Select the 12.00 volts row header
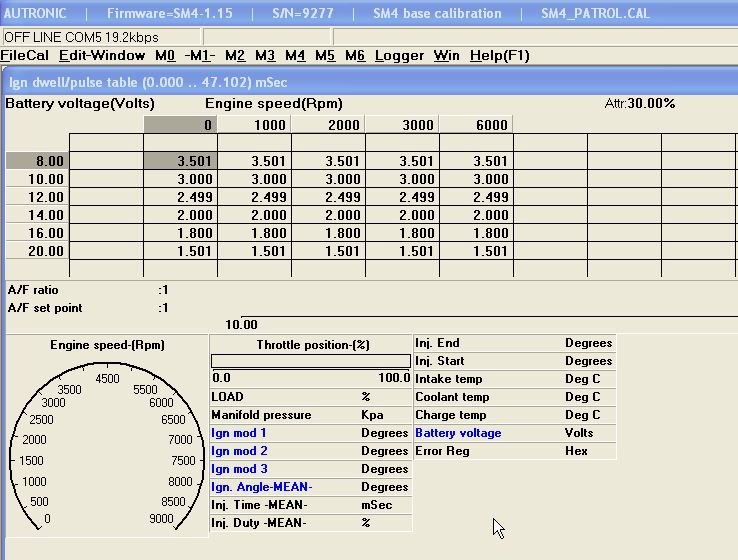 [x=37, y=197]
